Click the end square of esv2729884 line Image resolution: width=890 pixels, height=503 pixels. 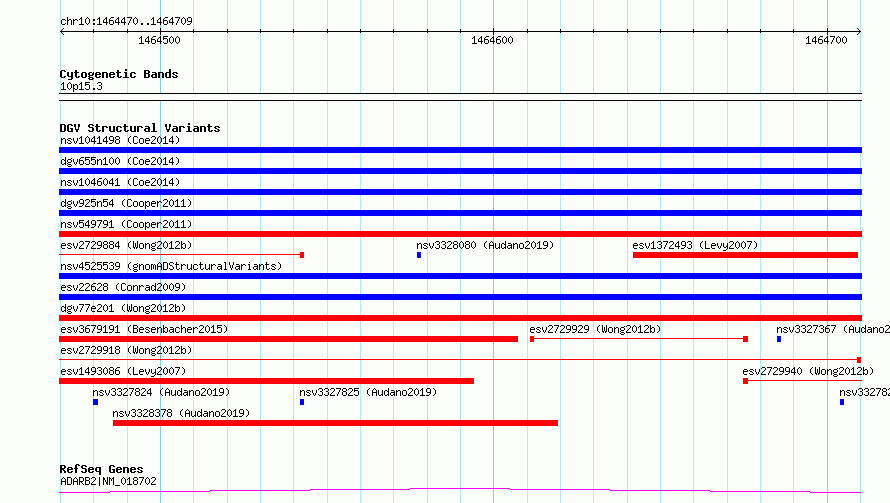[302, 255]
